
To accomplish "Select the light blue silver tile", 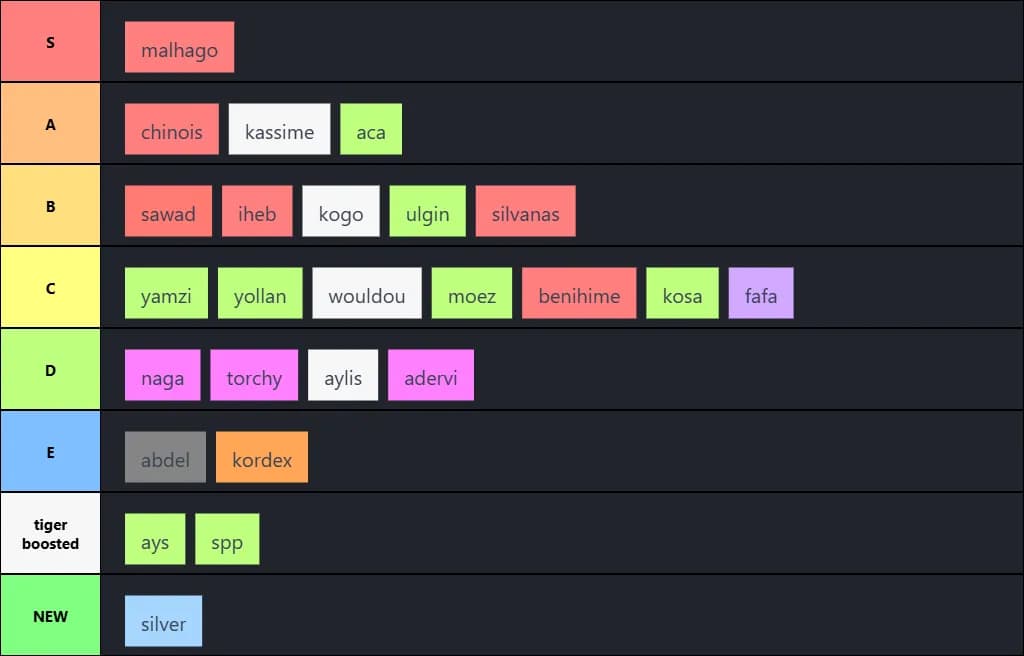I will pyautogui.click(x=163, y=621).
